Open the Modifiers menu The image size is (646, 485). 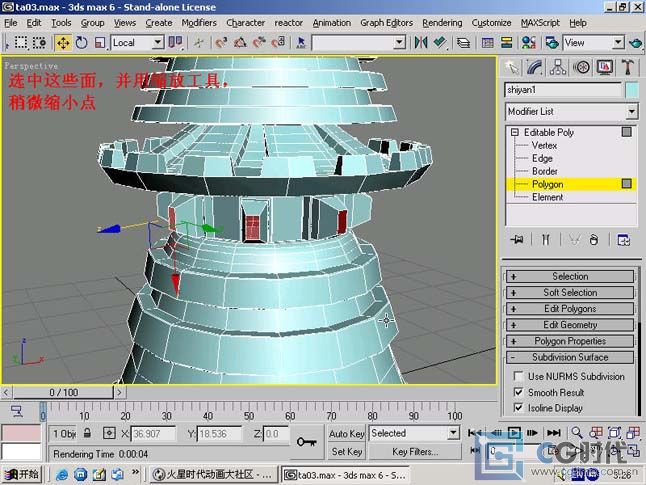point(199,23)
